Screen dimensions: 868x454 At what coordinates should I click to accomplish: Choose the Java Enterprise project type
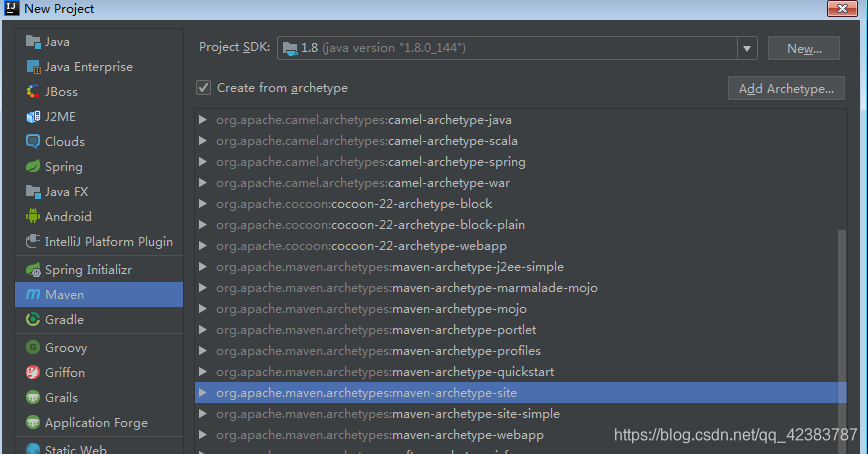click(x=99, y=66)
